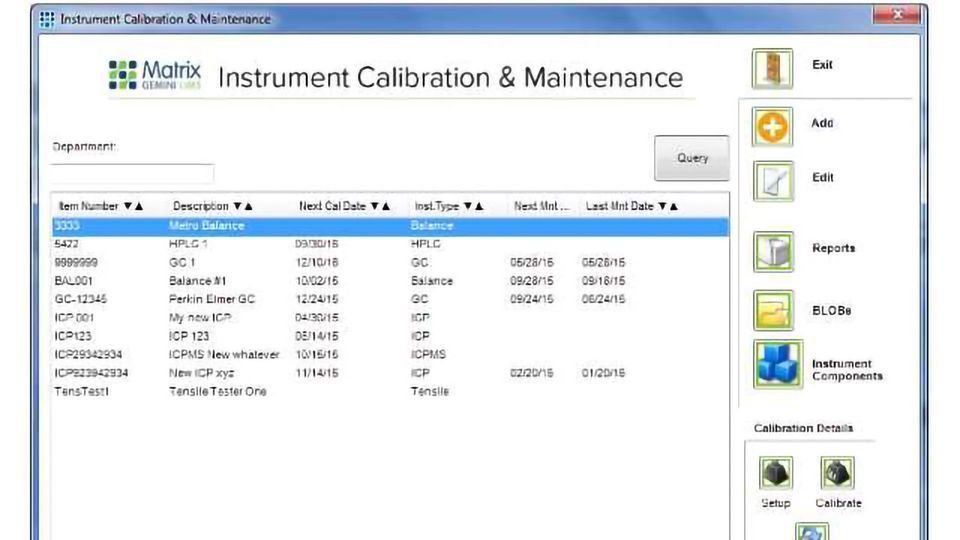This screenshot has width=960, height=540.
Task: Click the 12/24/15 next cal date
Action: pos(317,299)
